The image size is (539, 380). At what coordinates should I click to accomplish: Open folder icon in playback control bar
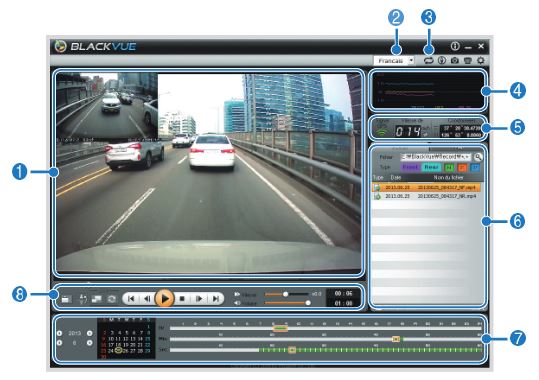click(66, 299)
